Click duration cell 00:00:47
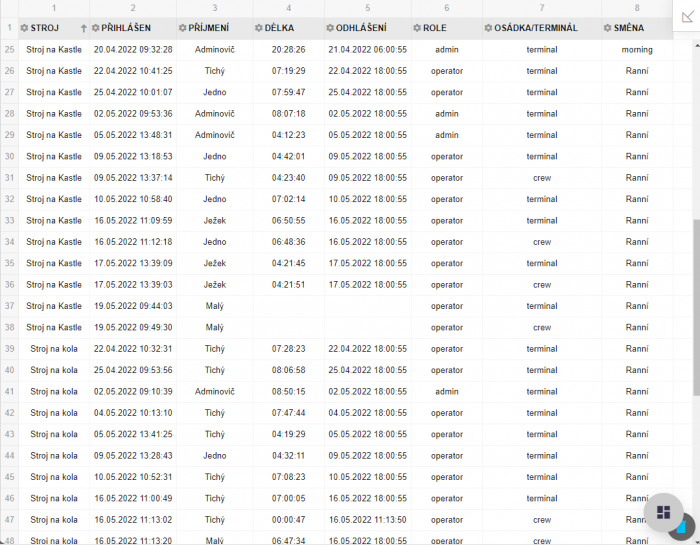The height and width of the screenshot is (546, 700). [x=288, y=520]
